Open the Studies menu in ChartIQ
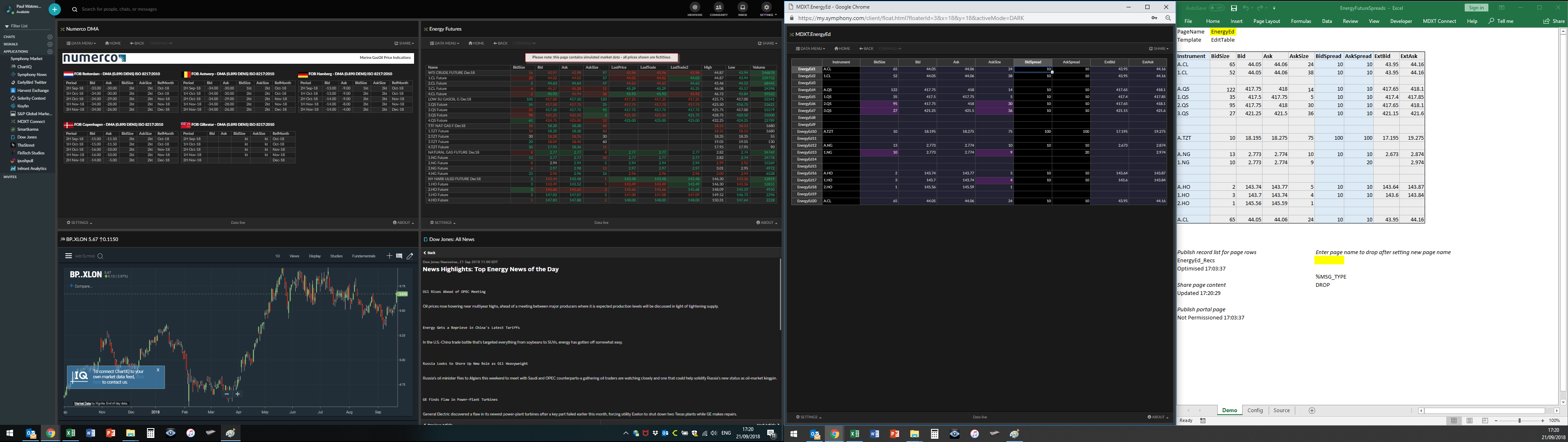Screen dimensions: 1568x442 click(x=336, y=256)
